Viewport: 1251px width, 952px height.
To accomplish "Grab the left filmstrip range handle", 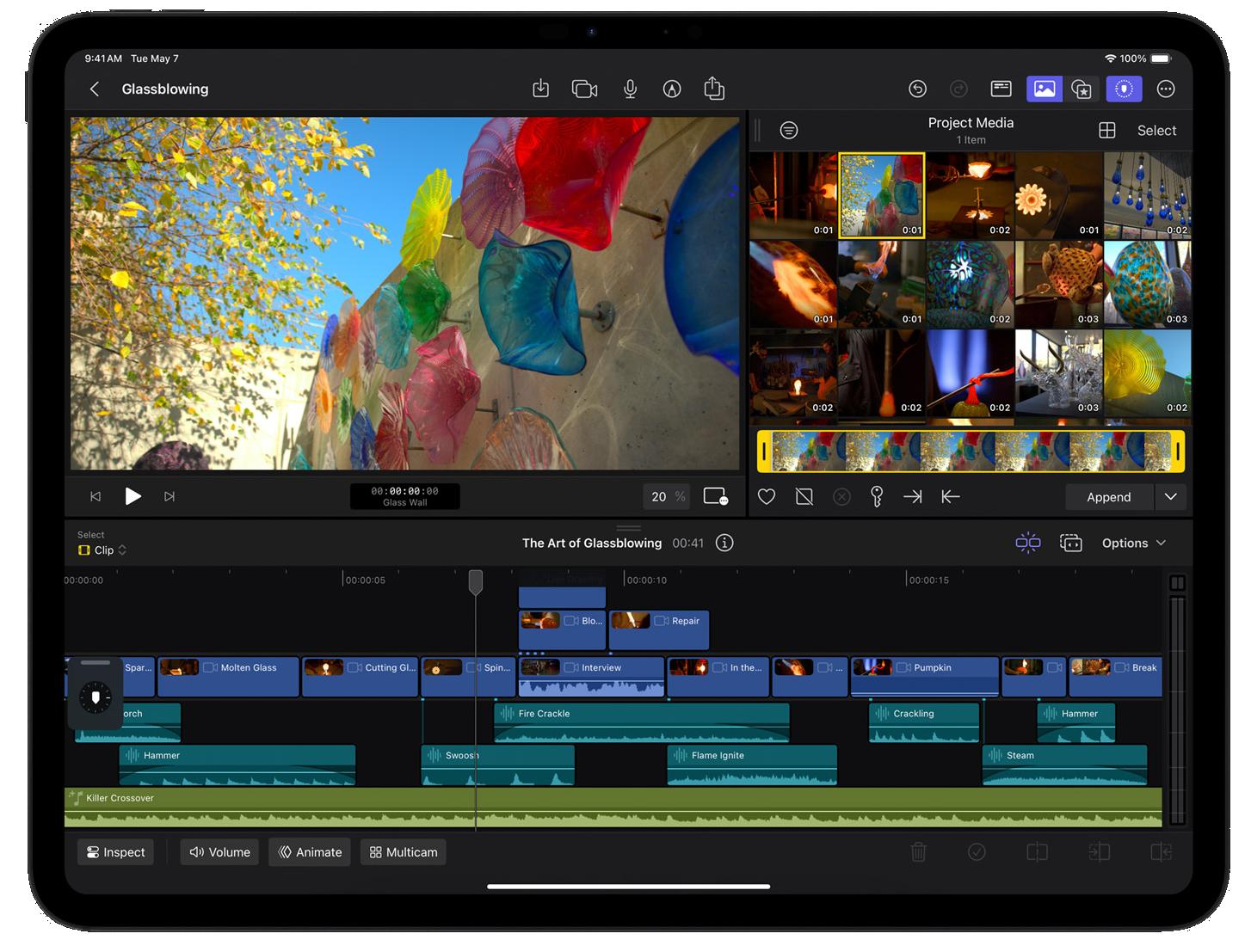I will click(764, 451).
